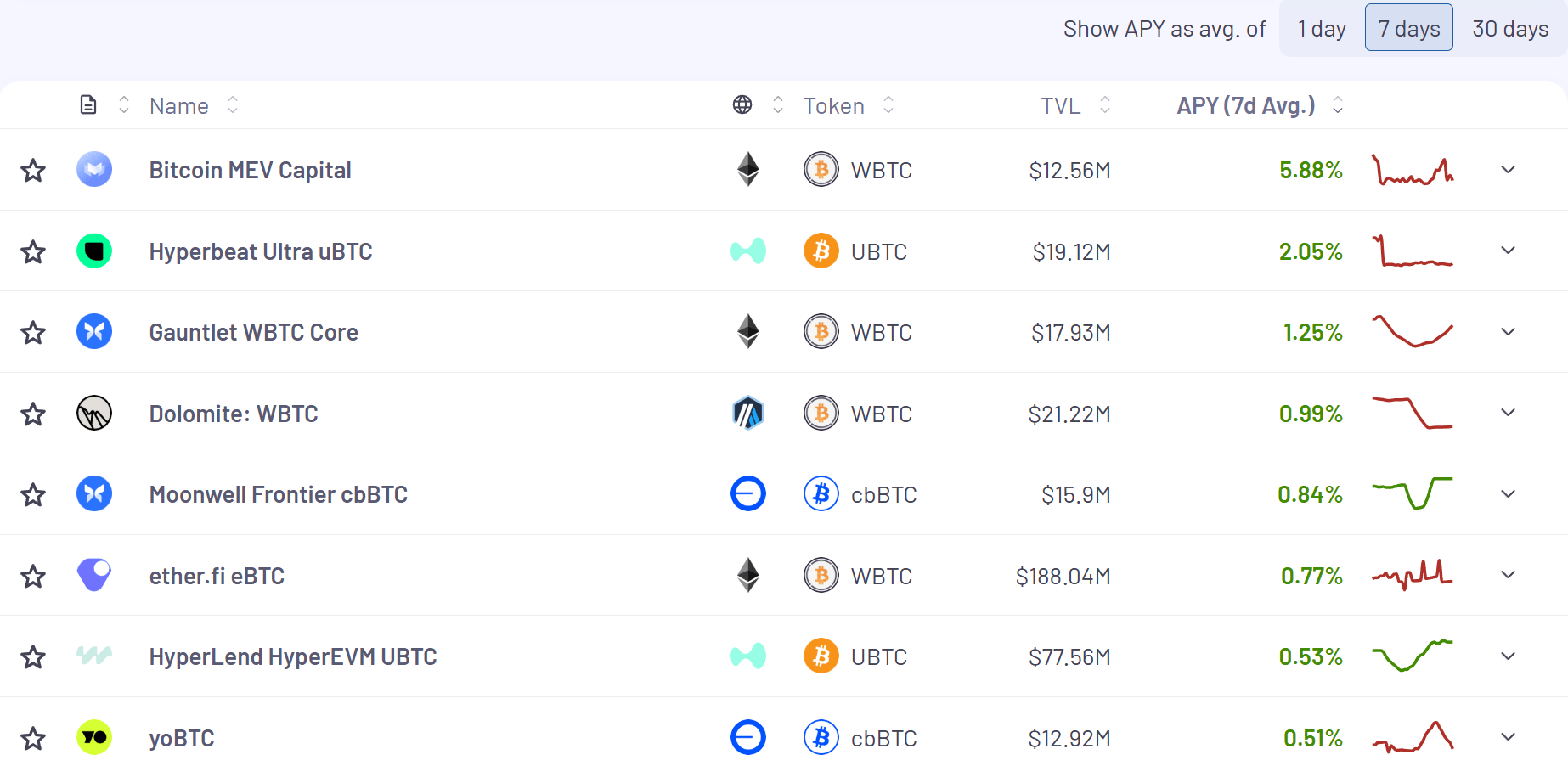The image size is (1568, 766).
Task: Expand the Bitcoin MEV Capital row details
Action: (x=1508, y=169)
